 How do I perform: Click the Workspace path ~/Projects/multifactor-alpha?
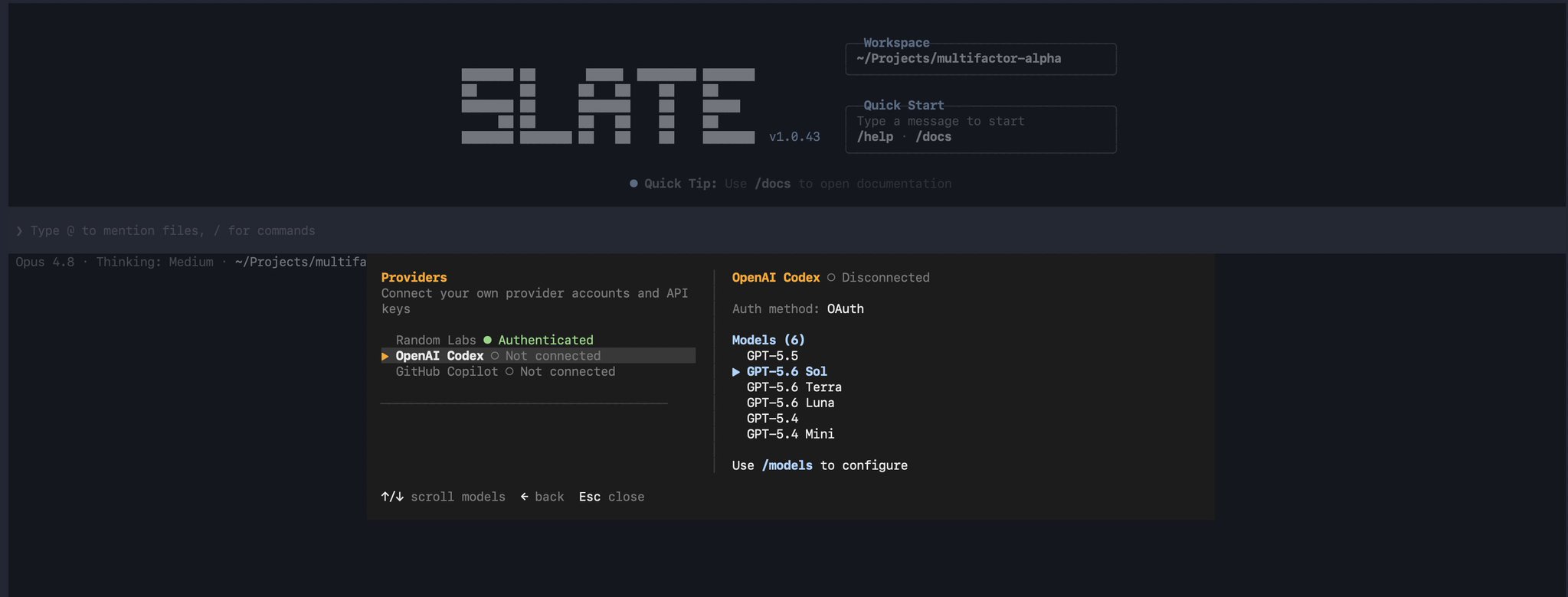point(958,58)
